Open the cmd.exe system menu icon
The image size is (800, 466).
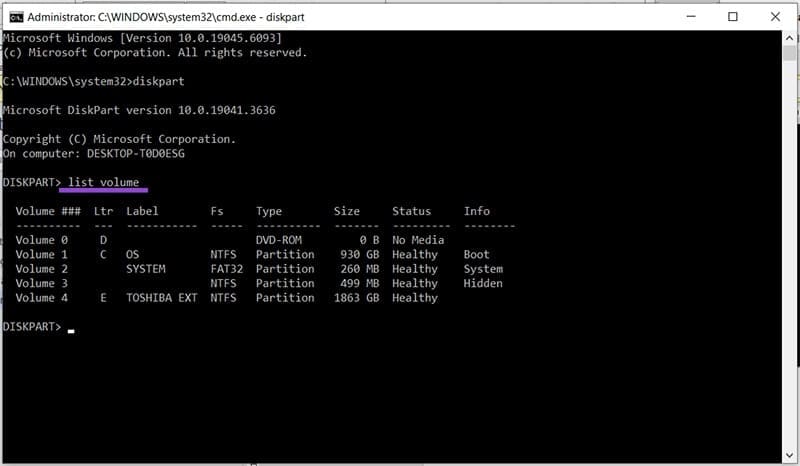tap(16, 17)
